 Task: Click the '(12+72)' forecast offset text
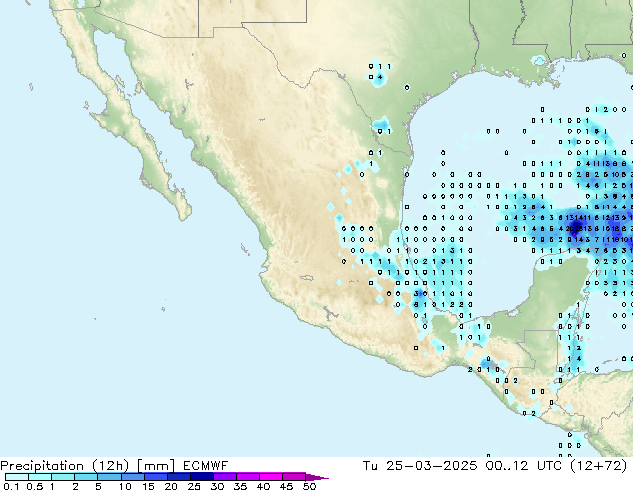tap(598, 466)
